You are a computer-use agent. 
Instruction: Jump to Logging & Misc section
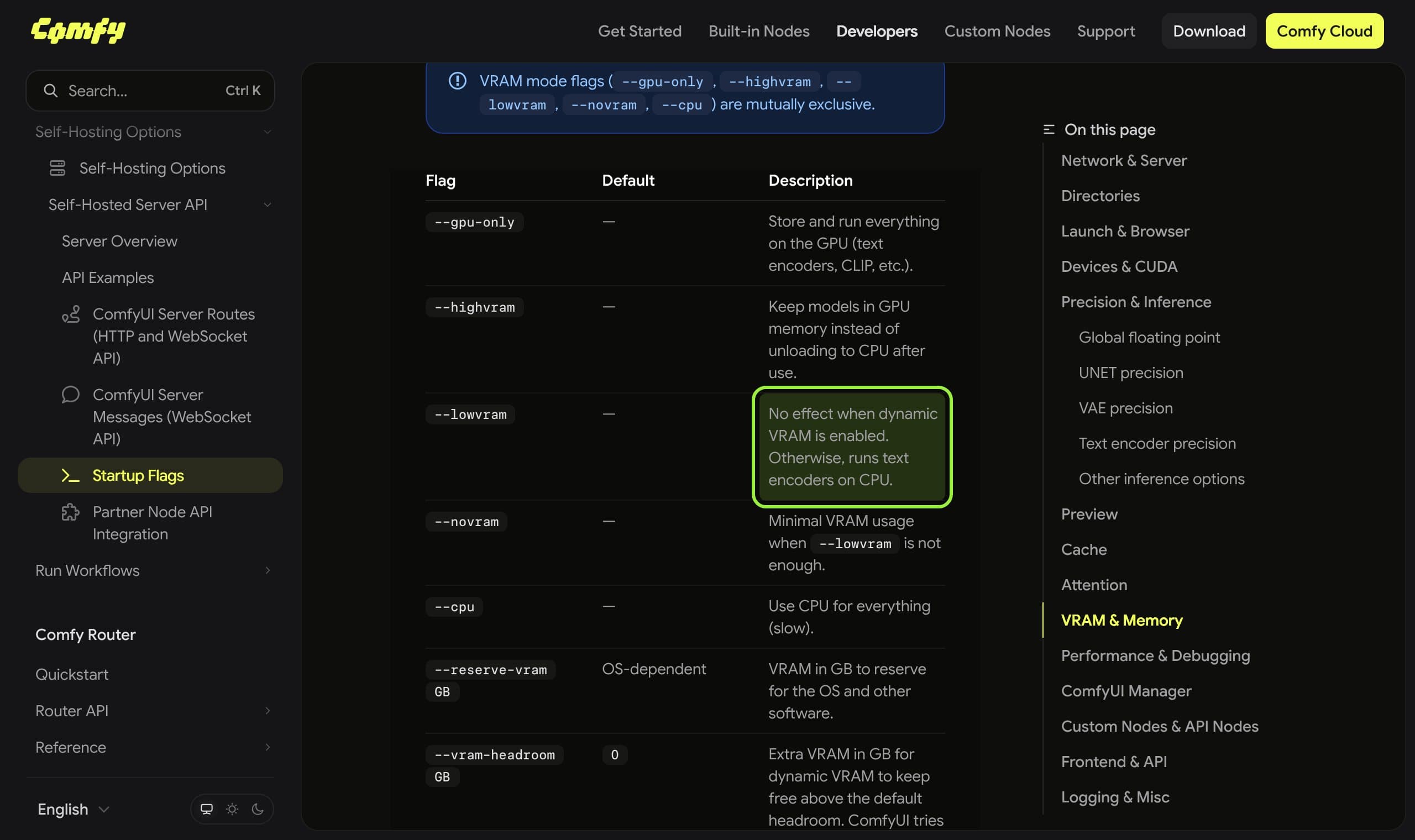pos(1114,797)
